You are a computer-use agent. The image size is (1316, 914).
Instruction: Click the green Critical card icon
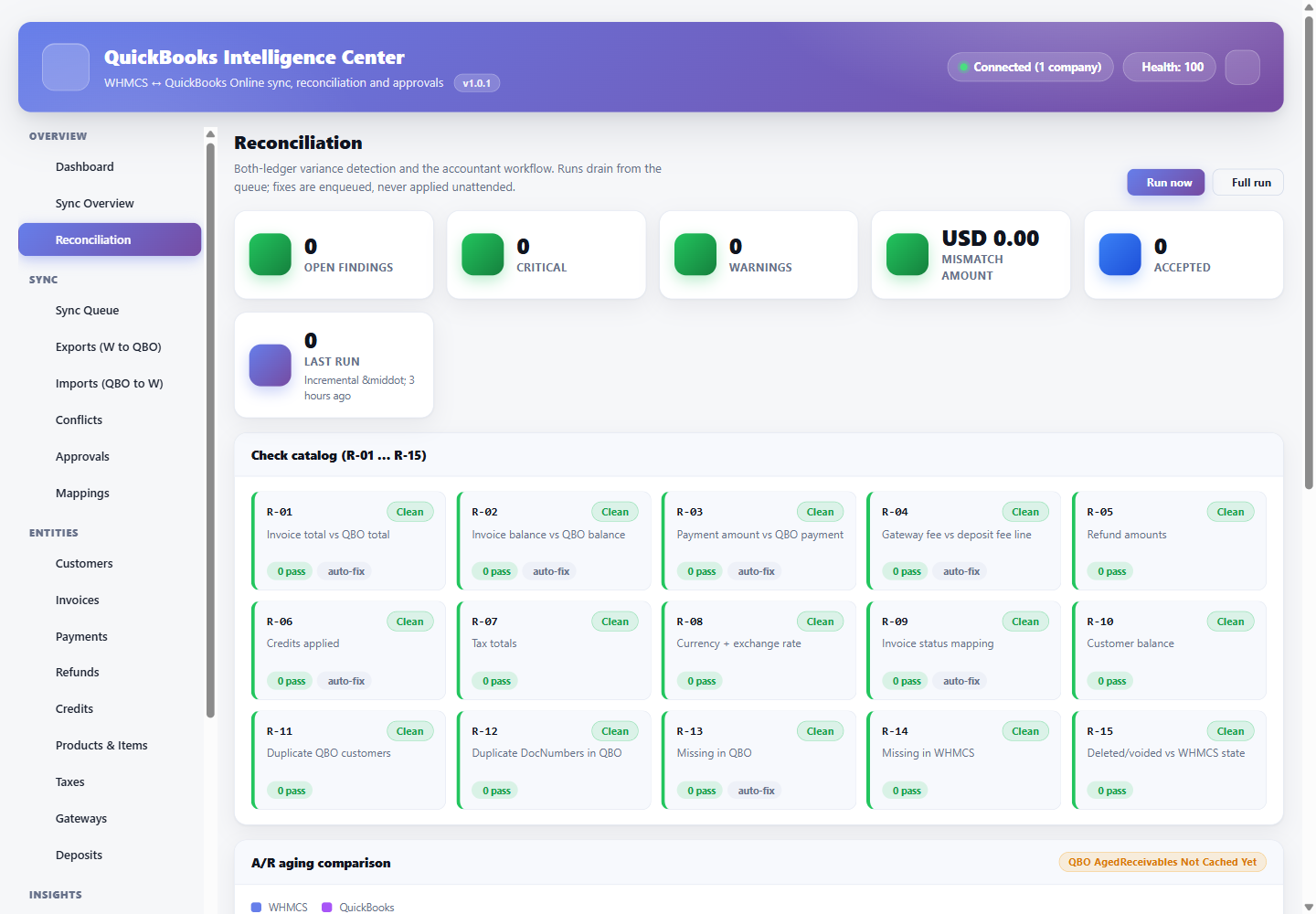coord(483,254)
